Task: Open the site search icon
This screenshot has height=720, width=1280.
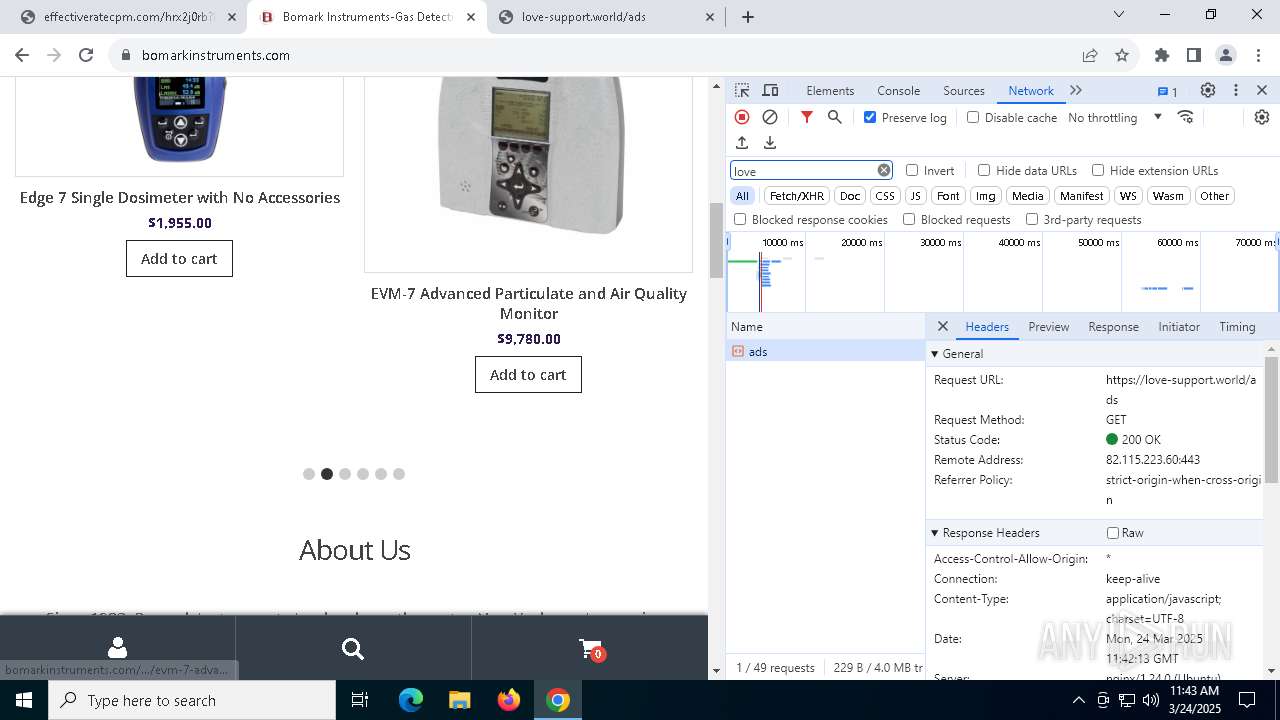Action: 353,649
